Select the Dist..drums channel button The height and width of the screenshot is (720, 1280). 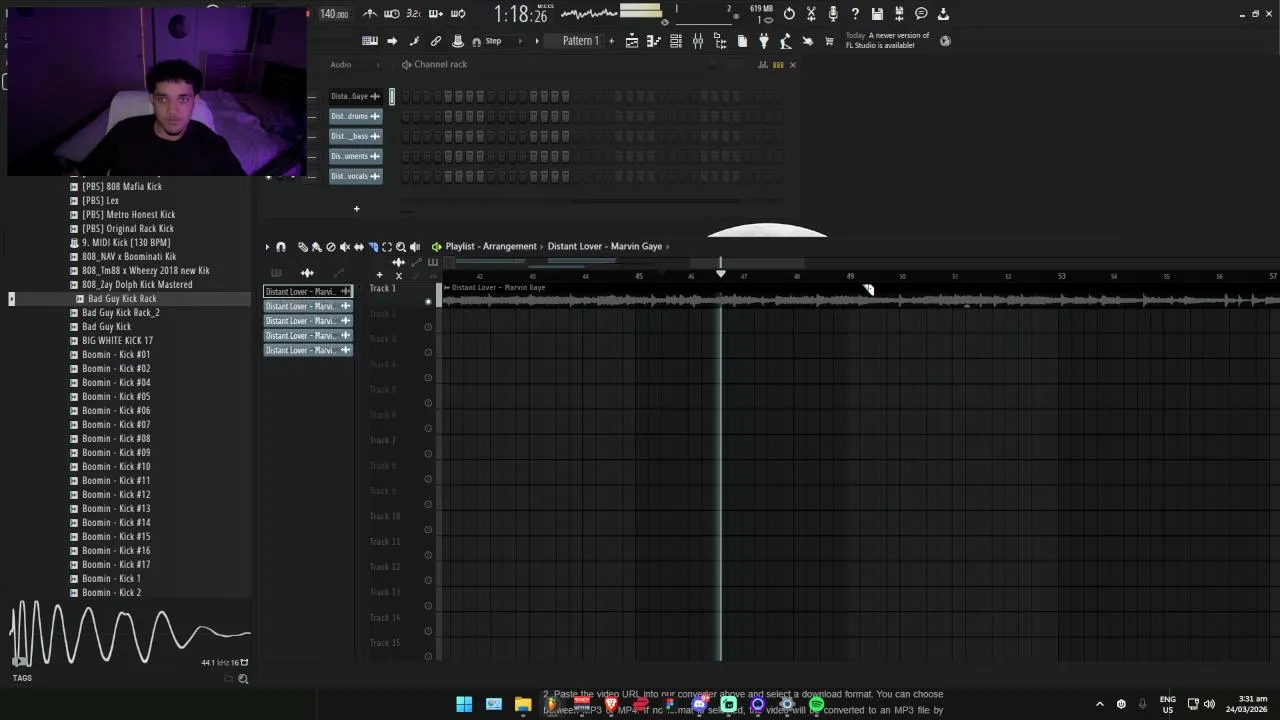coord(355,116)
